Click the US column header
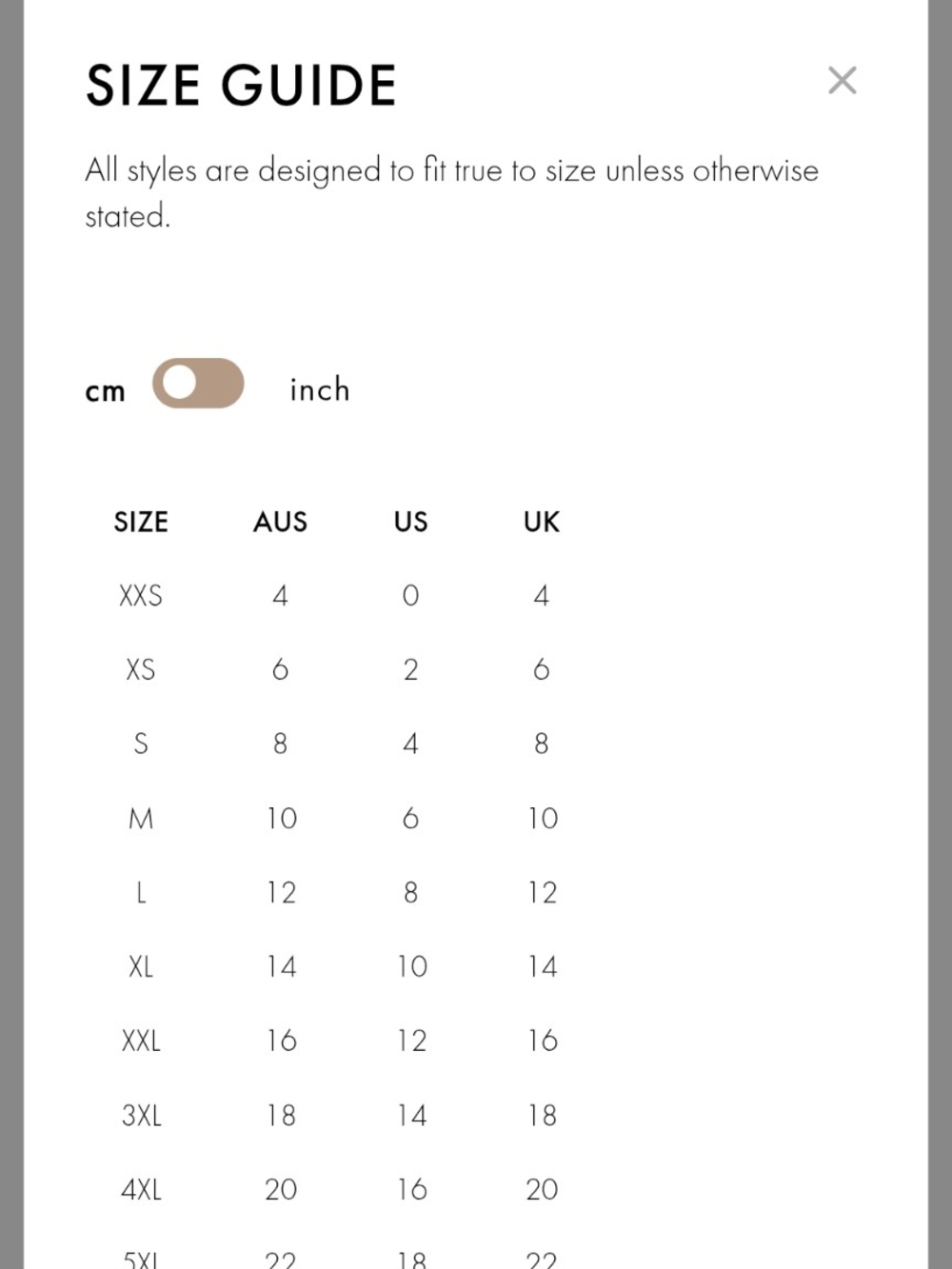This screenshot has height=1269, width=952. tap(410, 522)
